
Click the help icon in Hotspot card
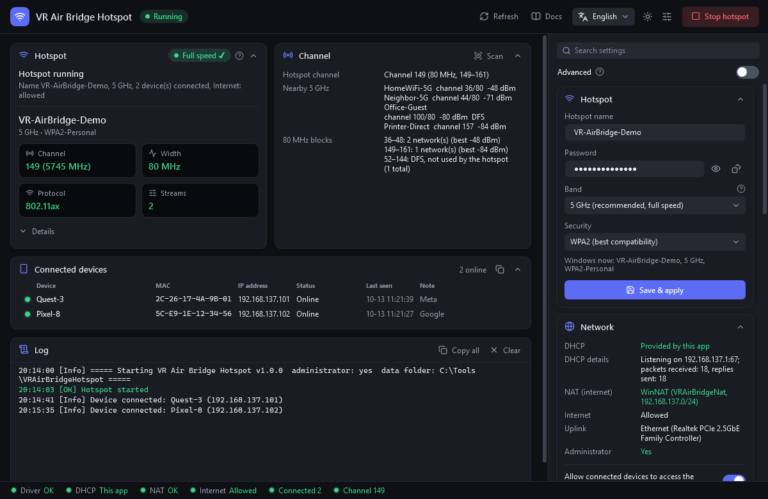[x=239, y=56]
